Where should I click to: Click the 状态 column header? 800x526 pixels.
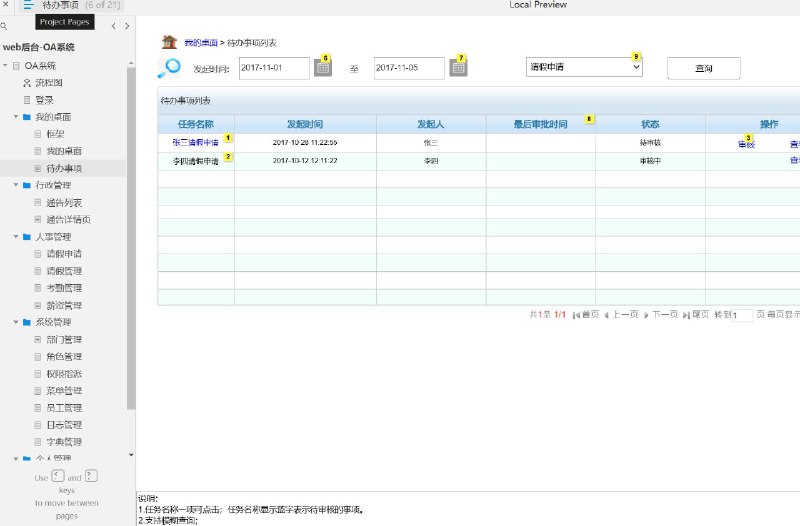[651, 124]
